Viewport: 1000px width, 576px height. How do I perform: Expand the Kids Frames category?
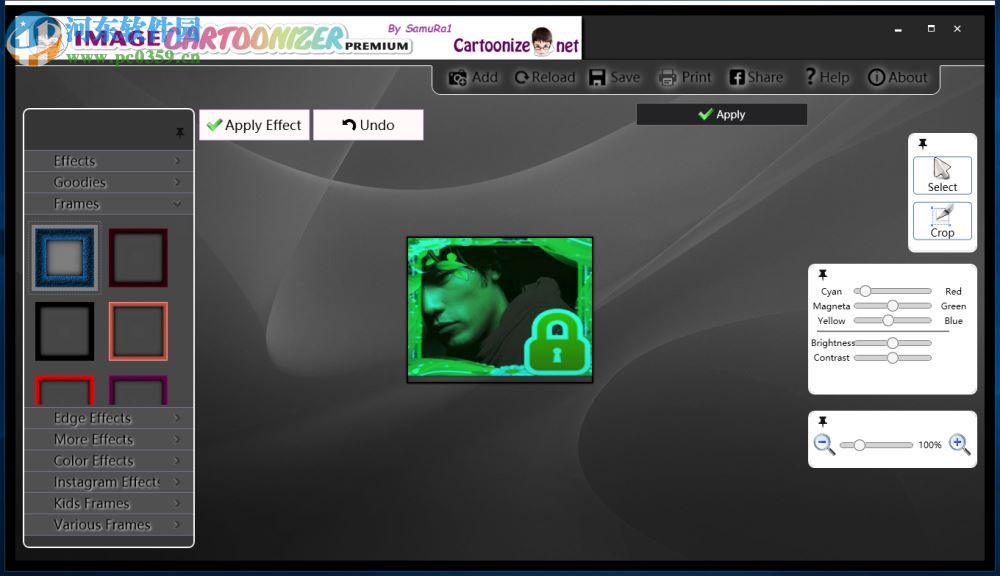coord(109,503)
